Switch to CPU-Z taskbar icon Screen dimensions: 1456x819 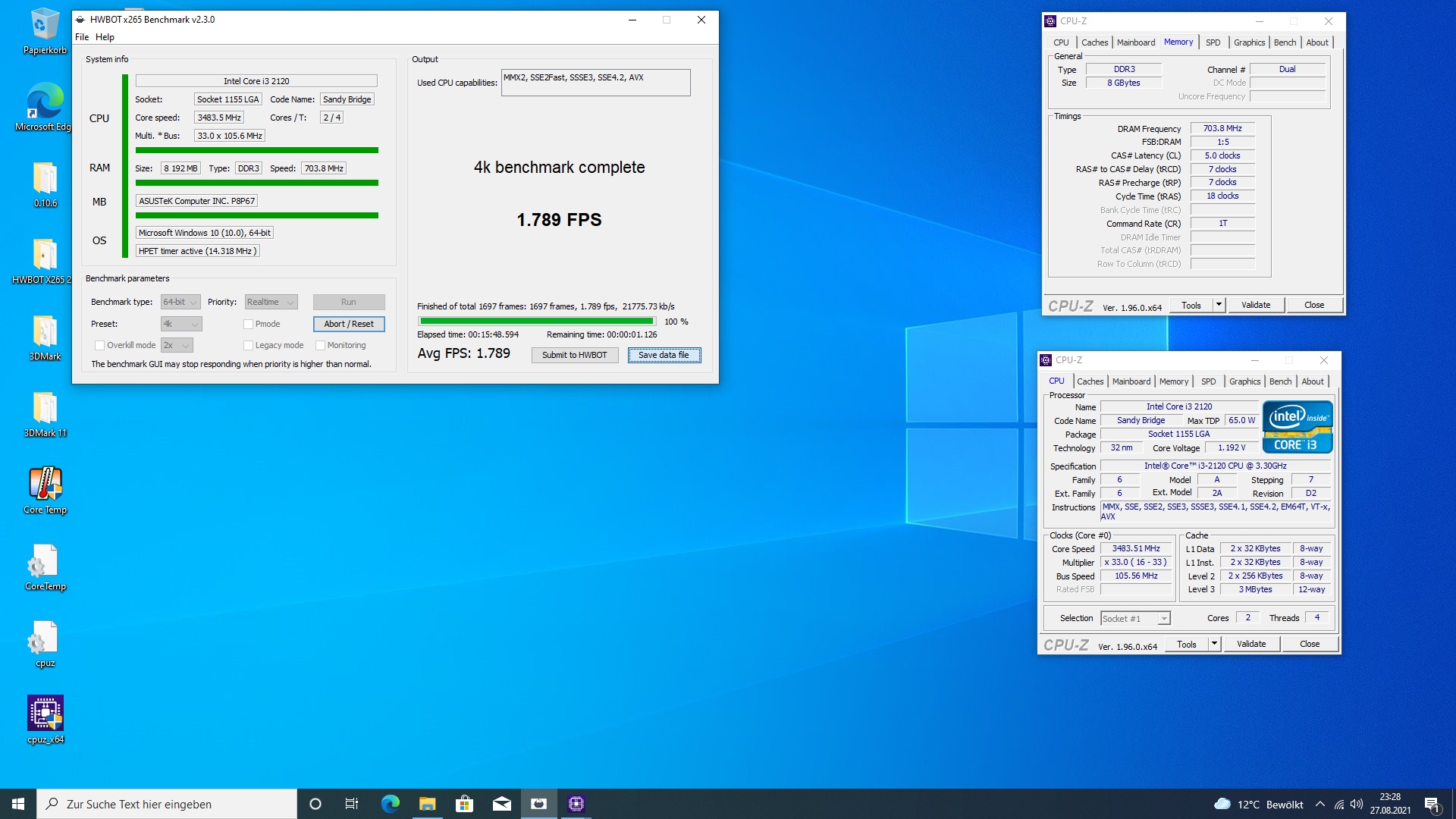[576, 804]
